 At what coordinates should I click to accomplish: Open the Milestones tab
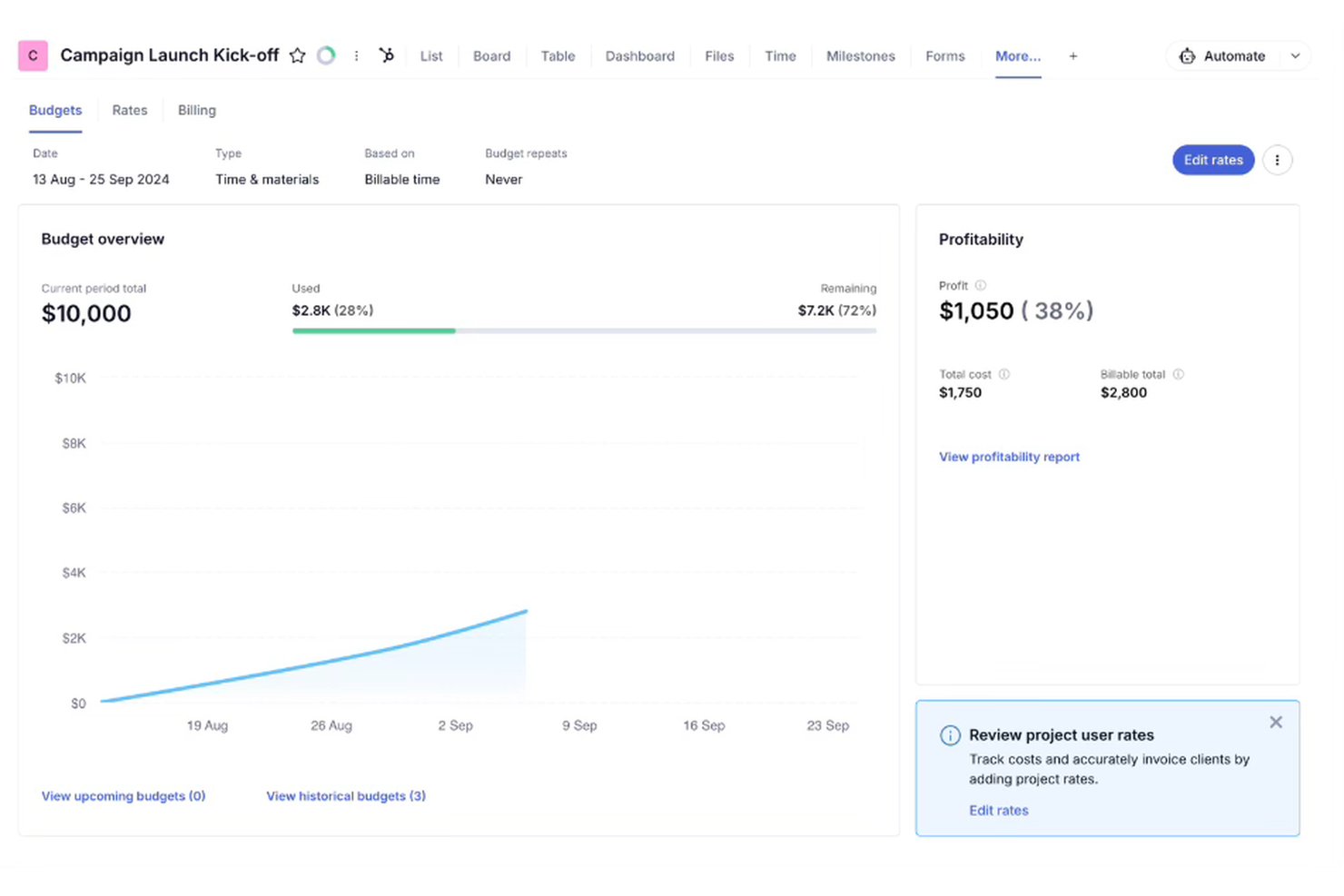click(861, 56)
